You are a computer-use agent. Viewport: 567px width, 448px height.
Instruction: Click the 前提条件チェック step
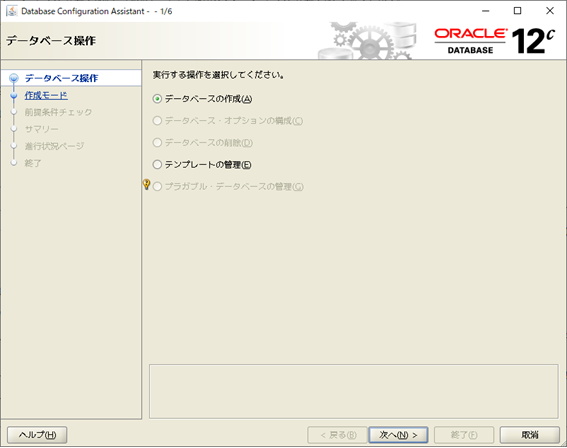tap(58, 112)
